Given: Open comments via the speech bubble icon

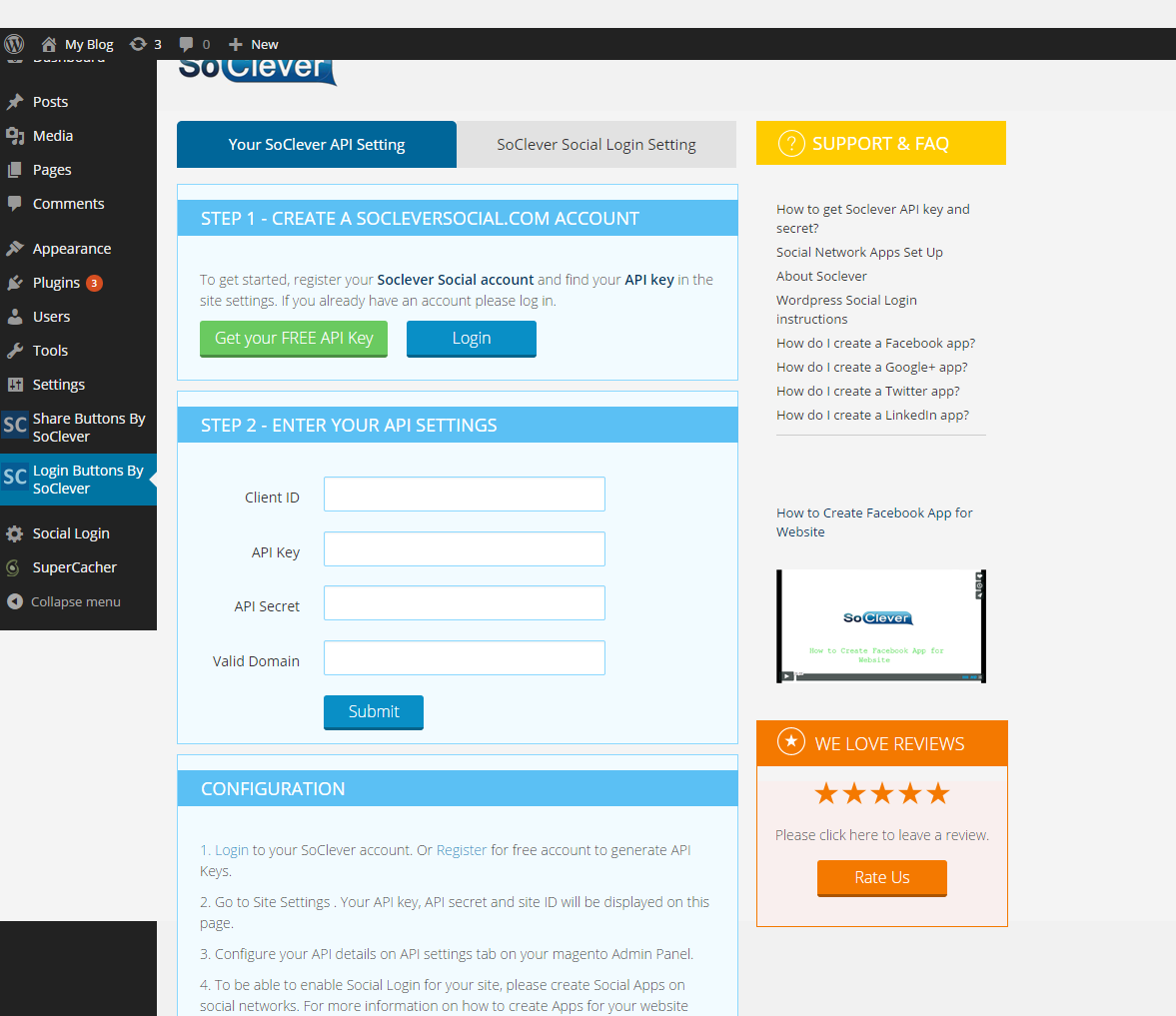Looking at the screenshot, I should click(188, 43).
